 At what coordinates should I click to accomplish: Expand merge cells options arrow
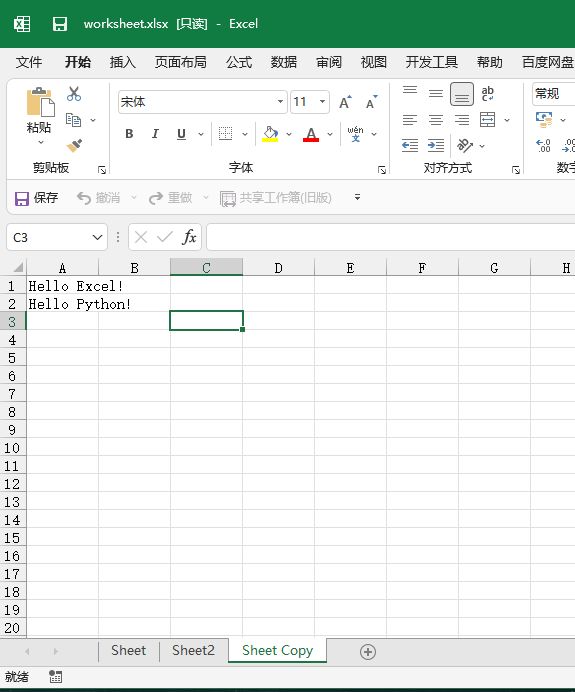(x=507, y=120)
